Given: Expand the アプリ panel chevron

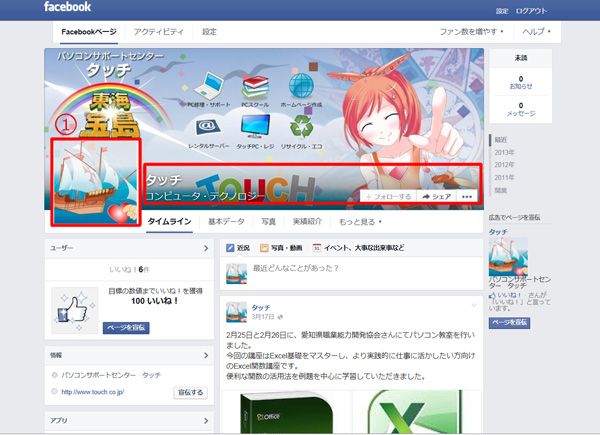Looking at the screenshot, I should click(206, 420).
